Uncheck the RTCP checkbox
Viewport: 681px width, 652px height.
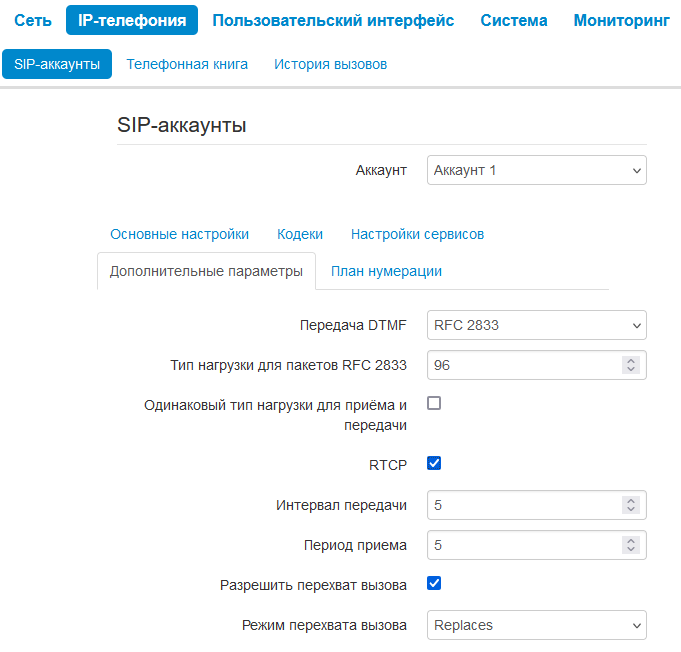pos(434,463)
